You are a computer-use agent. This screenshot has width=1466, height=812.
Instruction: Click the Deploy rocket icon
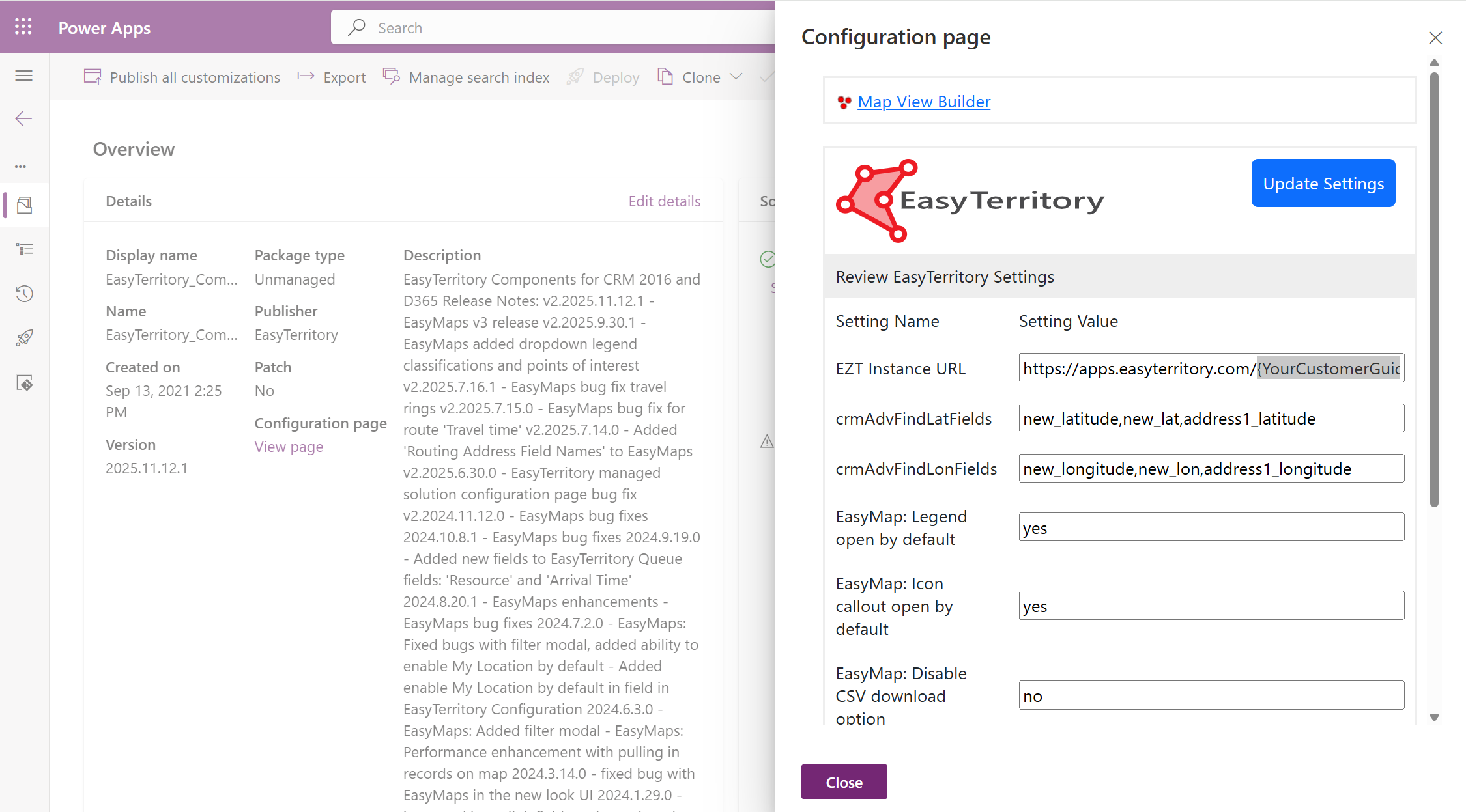tap(575, 77)
